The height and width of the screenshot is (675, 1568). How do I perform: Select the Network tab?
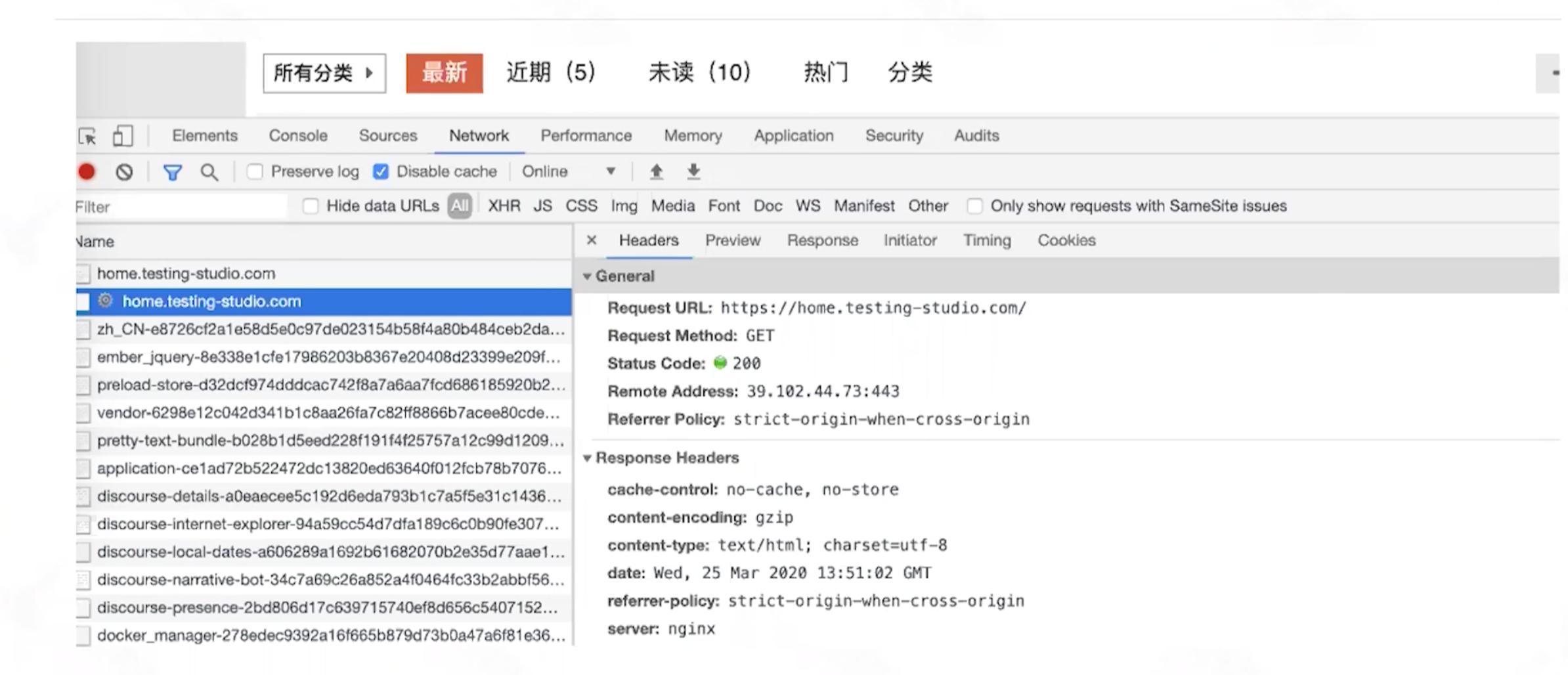pyautogui.click(x=479, y=136)
